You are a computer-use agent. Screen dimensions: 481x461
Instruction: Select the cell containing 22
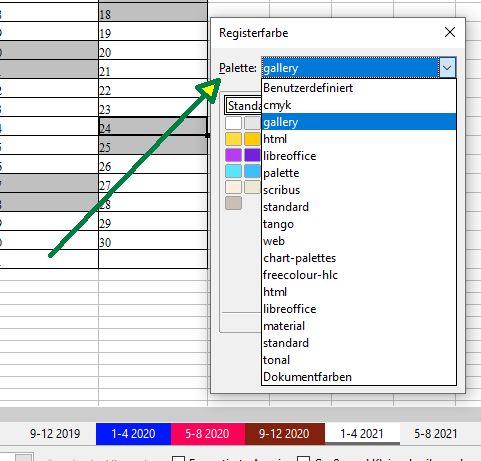point(153,88)
